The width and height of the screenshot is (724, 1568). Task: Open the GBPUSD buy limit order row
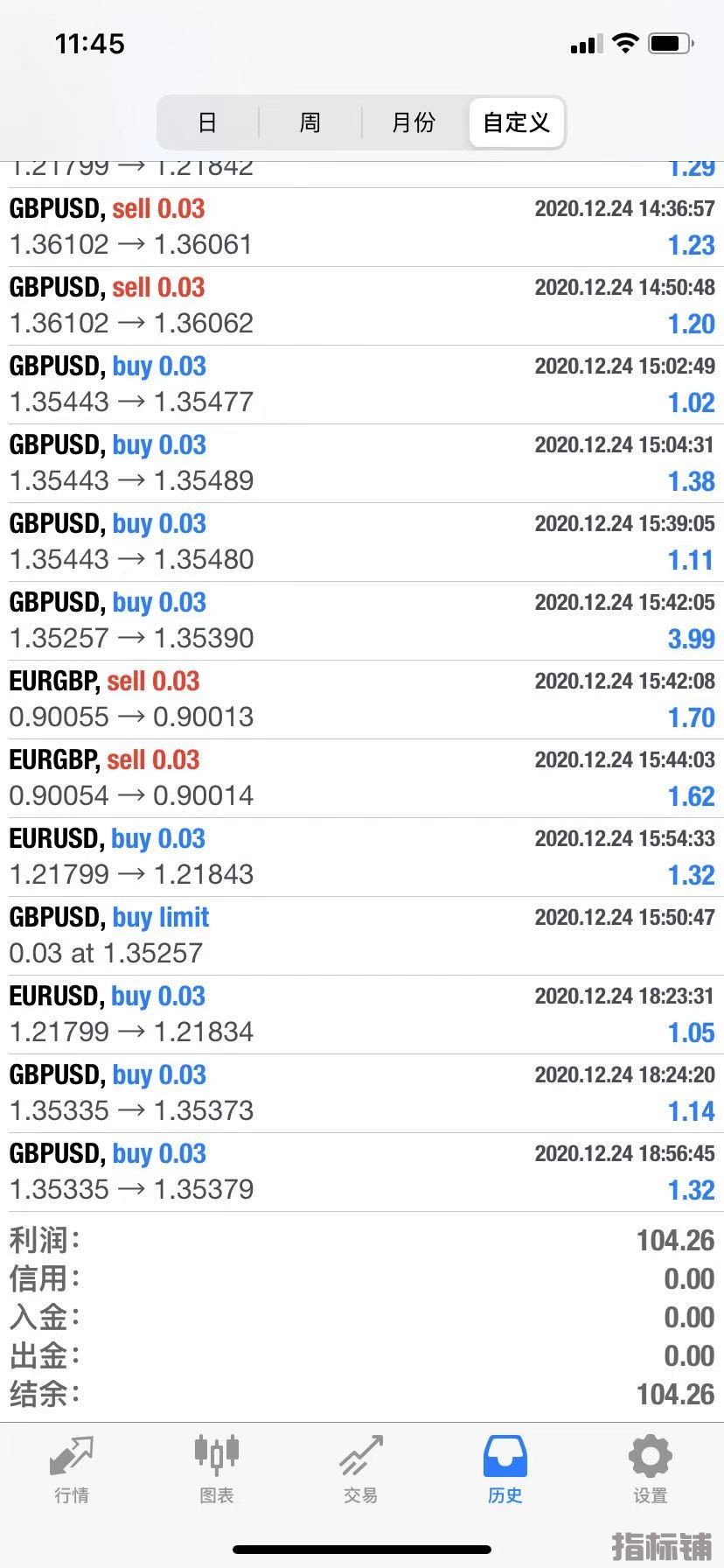pyautogui.click(x=362, y=935)
